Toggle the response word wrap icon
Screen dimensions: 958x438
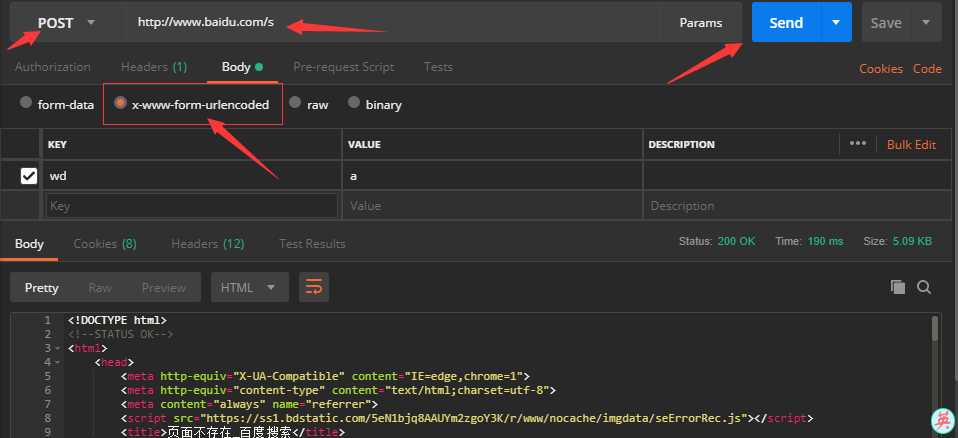coord(314,287)
